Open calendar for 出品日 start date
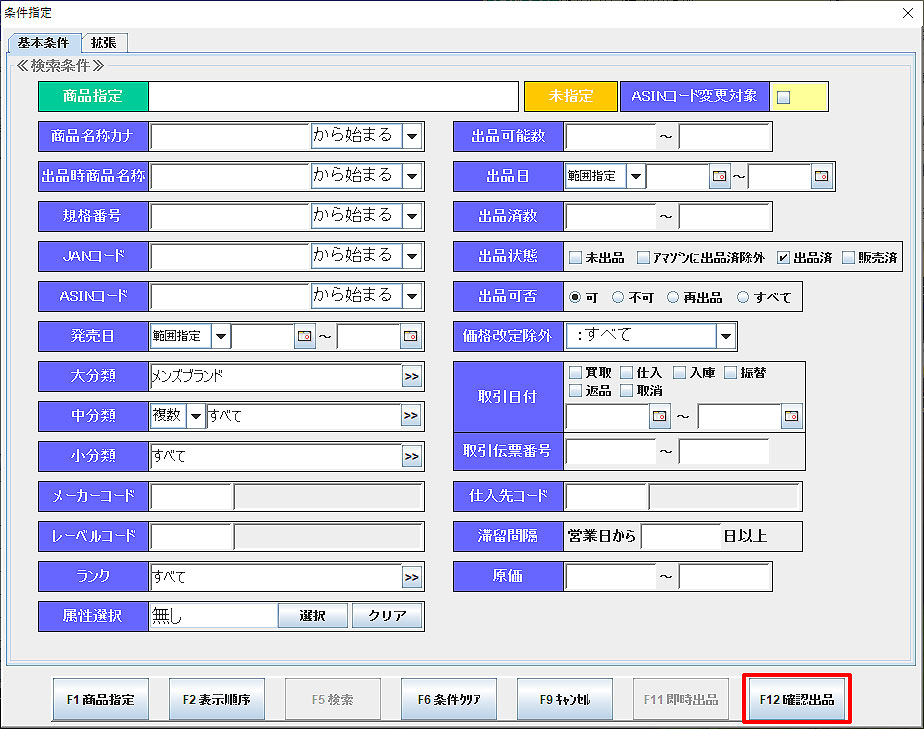Viewport: 924px width, 729px height. pos(719,177)
